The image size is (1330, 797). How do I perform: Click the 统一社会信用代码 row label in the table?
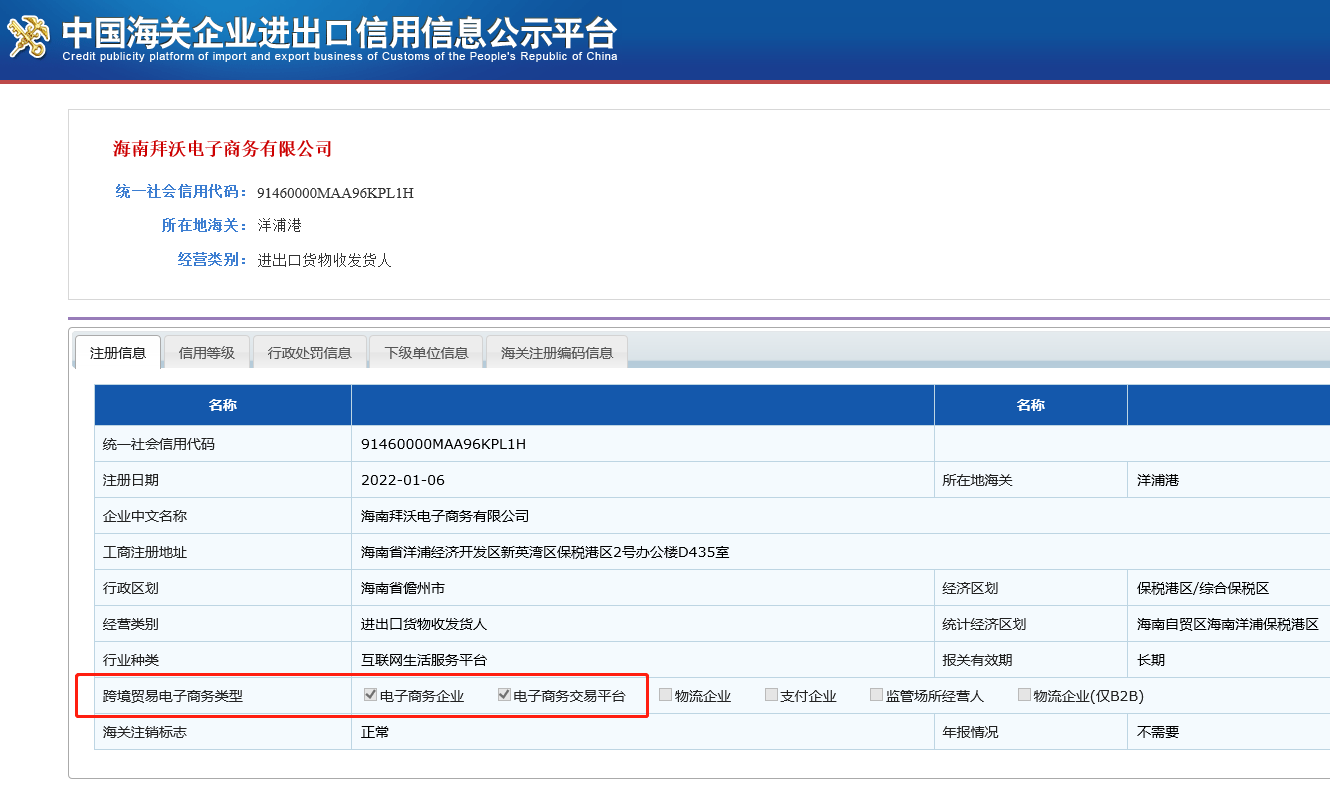pyautogui.click(x=159, y=444)
